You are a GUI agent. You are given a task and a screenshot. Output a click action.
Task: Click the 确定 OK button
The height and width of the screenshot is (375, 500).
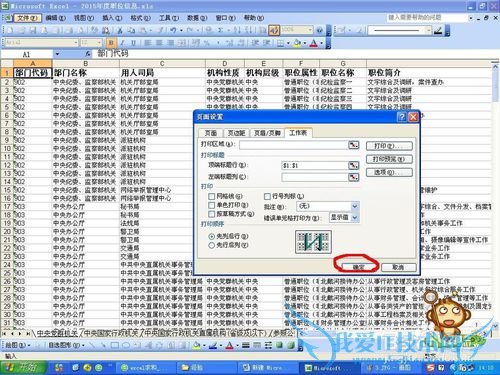tap(358, 267)
